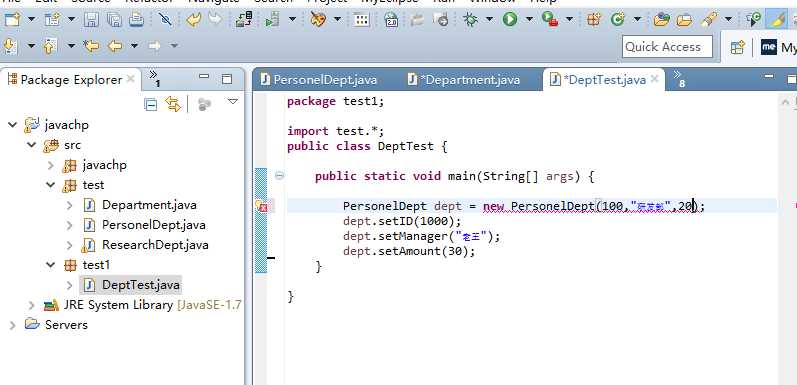Toggle Link with Editor arrows icon
The image size is (797, 385).
point(173,104)
